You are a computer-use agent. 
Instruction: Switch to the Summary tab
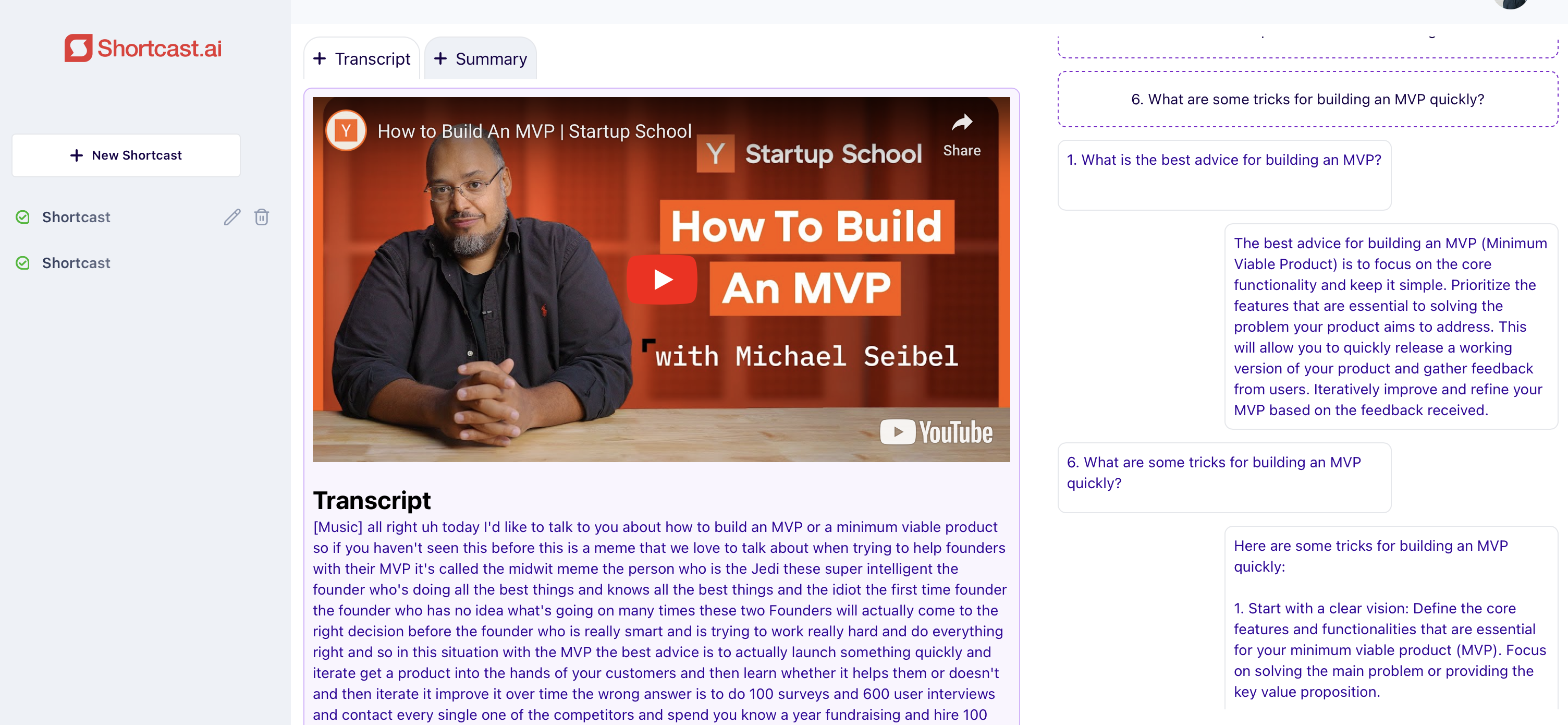click(x=480, y=58)
